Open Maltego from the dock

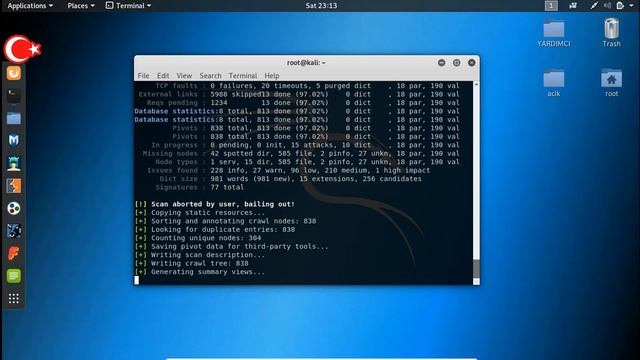[x=13, y=208]
